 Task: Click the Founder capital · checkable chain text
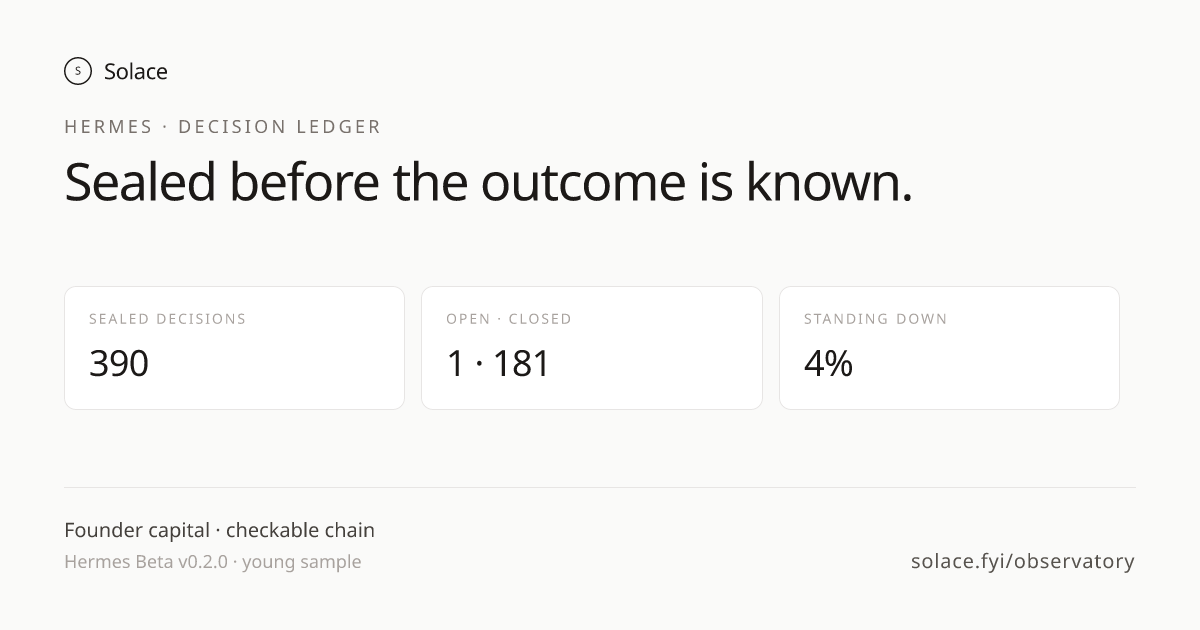(219, 530)
